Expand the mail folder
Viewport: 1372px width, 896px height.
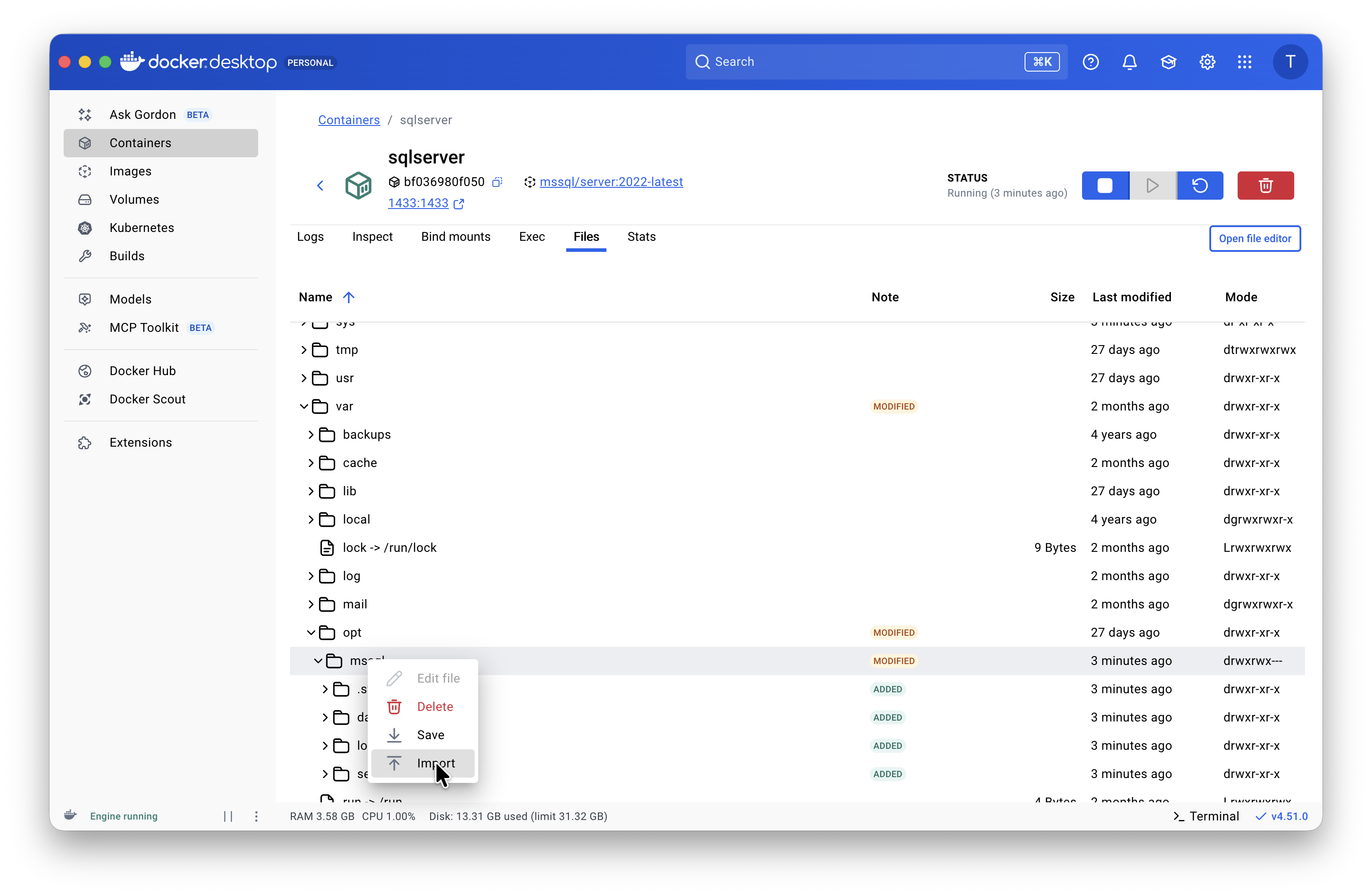coord(311,604)
